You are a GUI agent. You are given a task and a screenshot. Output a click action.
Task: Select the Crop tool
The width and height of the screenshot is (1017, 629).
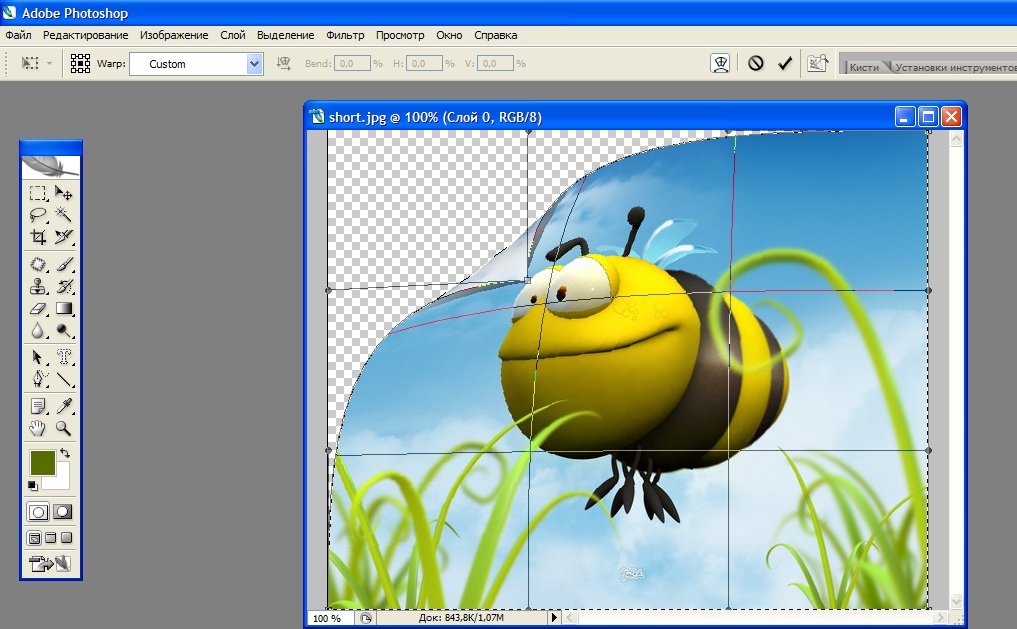(38, 237)
